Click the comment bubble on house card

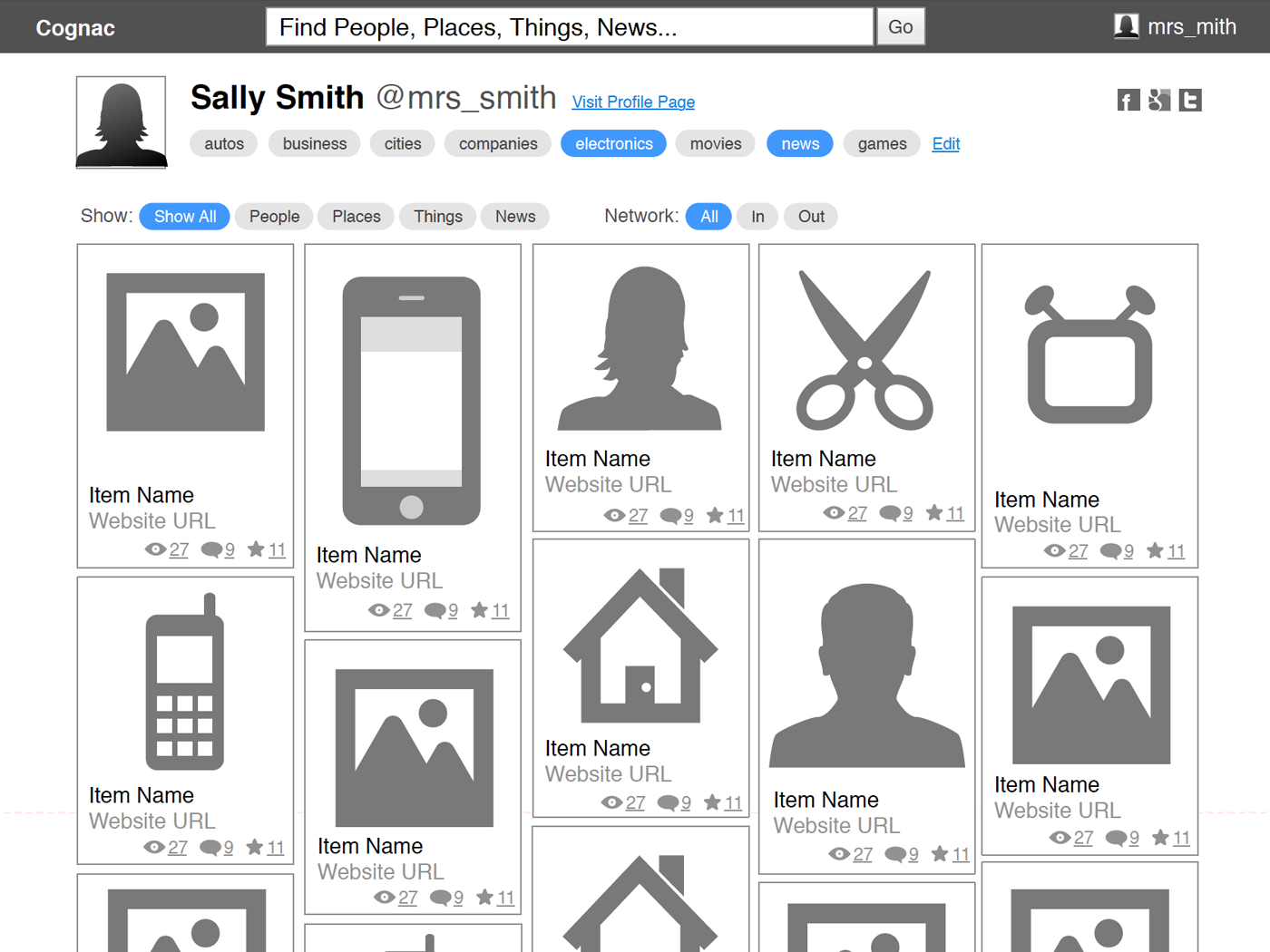668,802
